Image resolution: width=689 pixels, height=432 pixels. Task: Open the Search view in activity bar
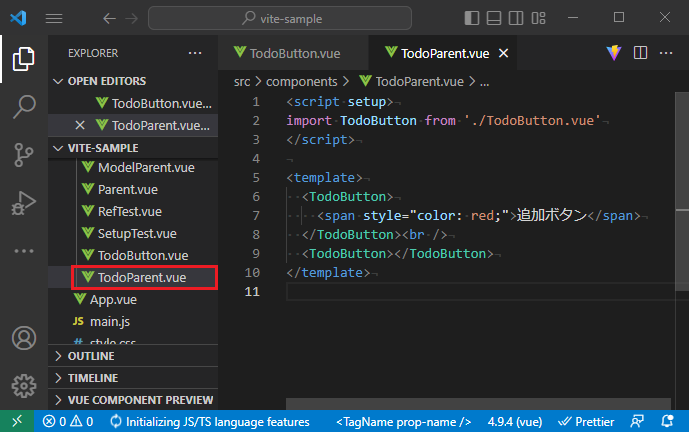(24, 106)
